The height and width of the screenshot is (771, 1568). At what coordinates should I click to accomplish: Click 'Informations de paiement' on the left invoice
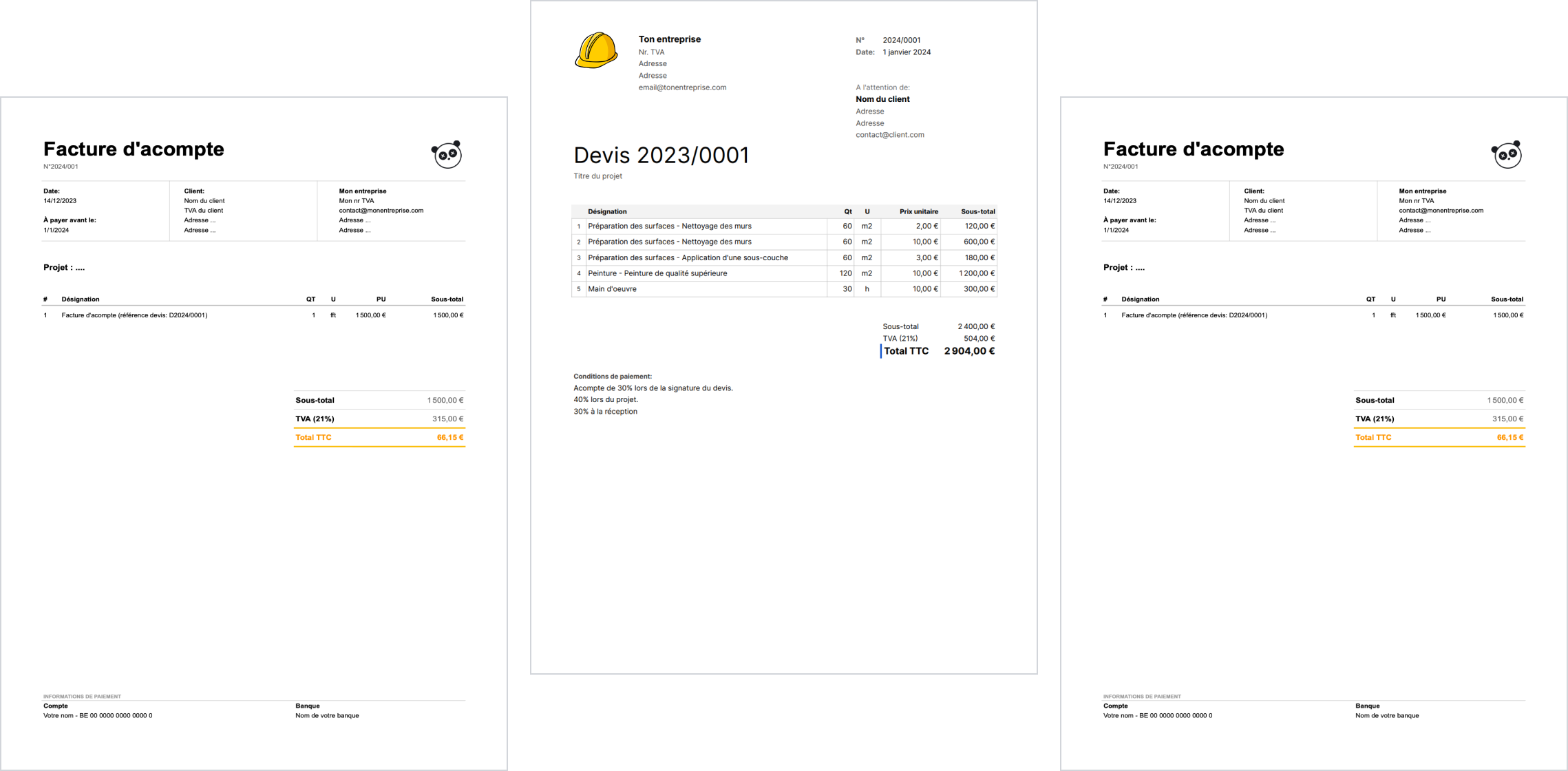pyautogui.click(x=82, y=697)
